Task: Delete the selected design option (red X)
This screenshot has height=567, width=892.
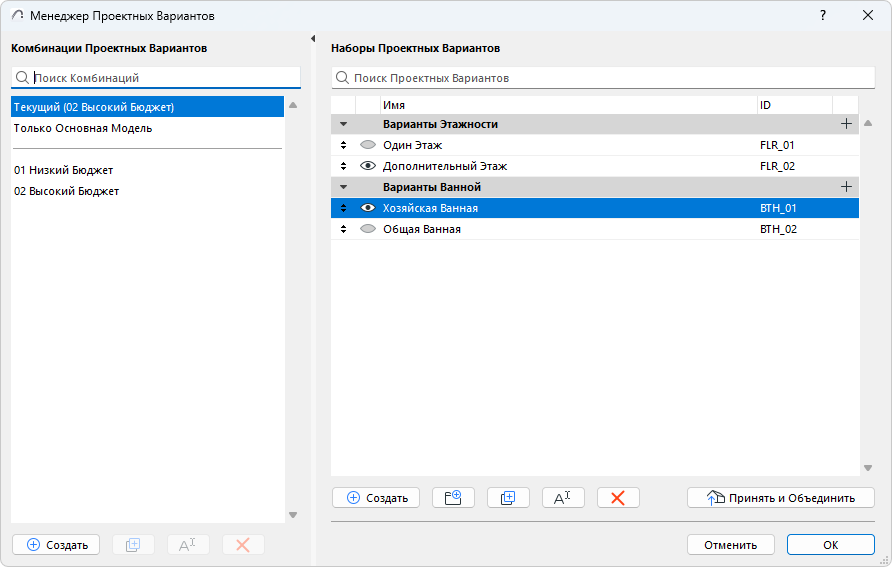Action: pos(618,497)
